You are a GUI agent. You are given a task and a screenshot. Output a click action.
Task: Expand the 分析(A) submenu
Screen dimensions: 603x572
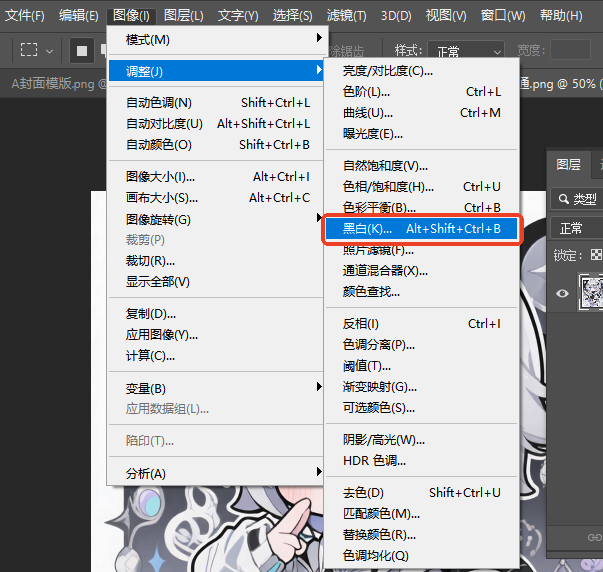tap(215, 473)
